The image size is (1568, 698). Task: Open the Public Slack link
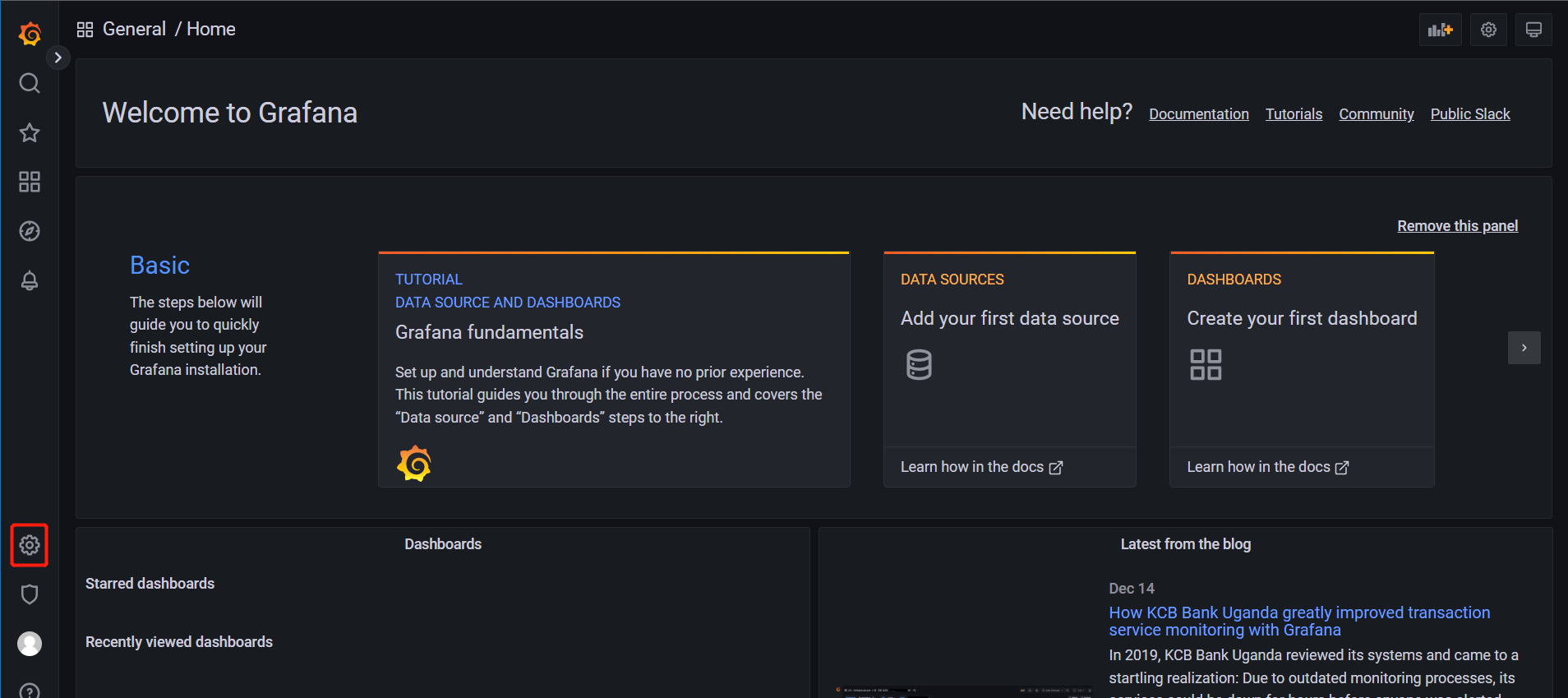1469,114
